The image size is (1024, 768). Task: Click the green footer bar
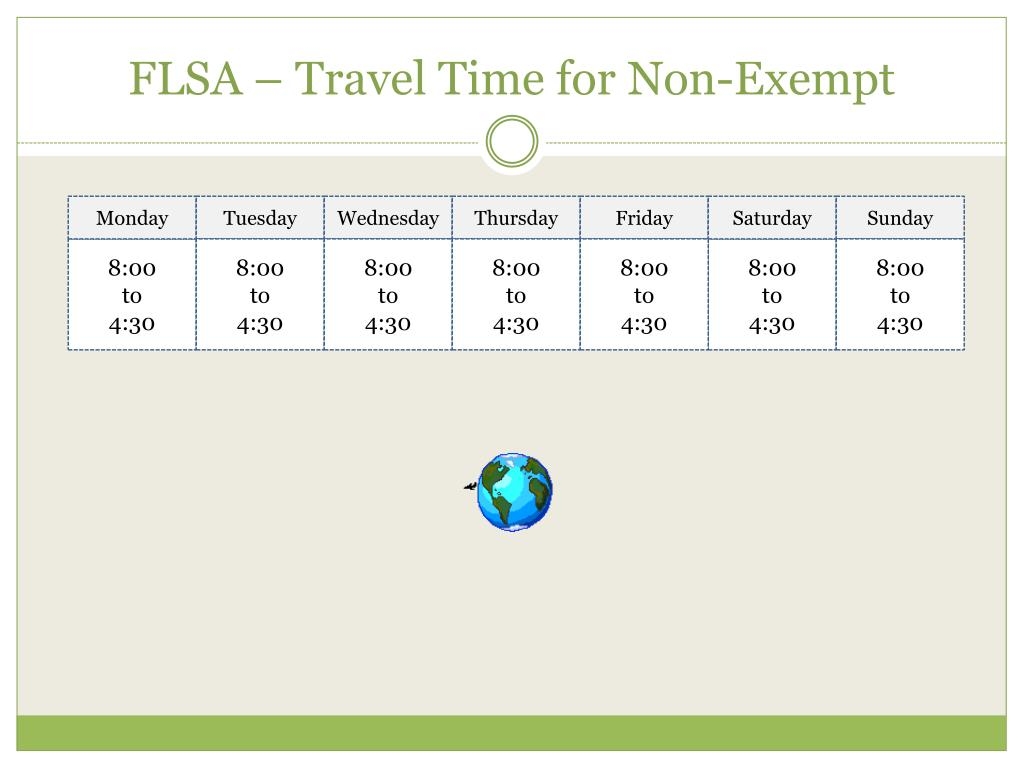pyautogui.click(x=511, y=733)
